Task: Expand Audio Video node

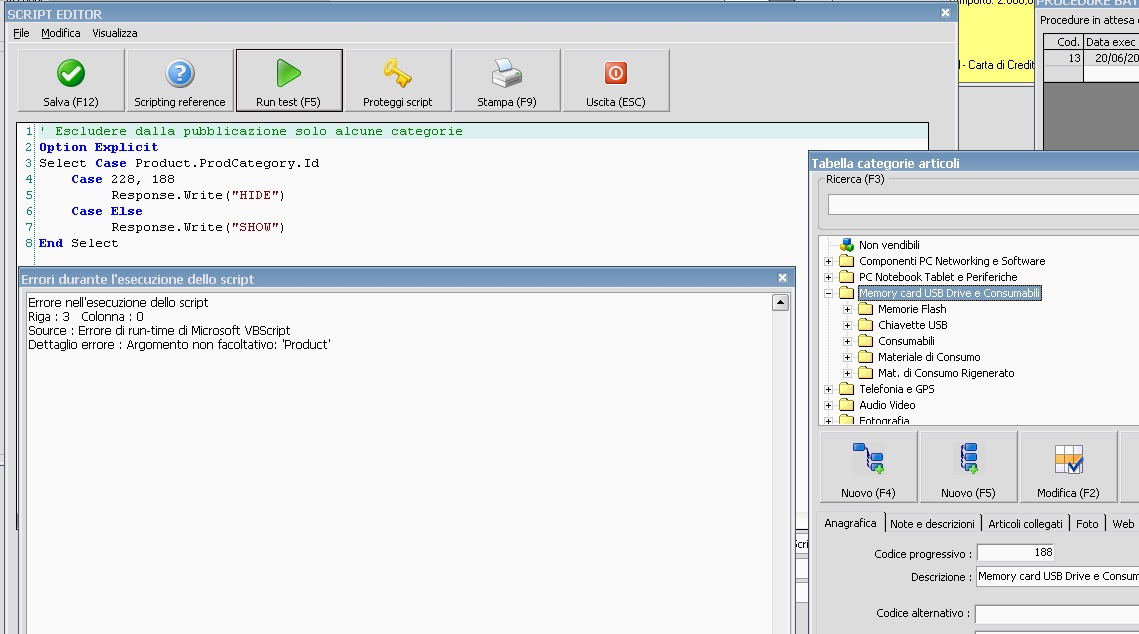Action: click(x=829, y=405)
